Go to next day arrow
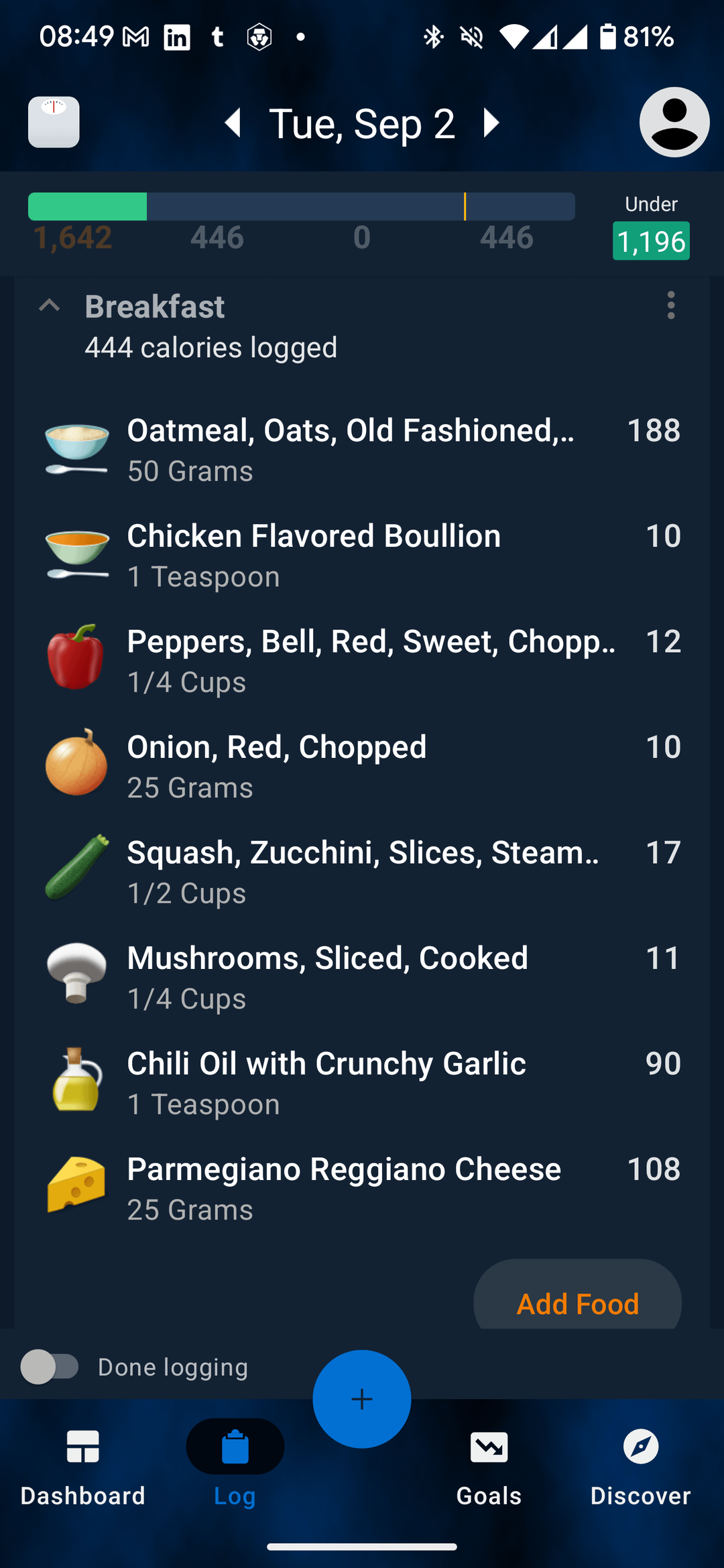The height and width of the screenshot is (1568, 724). 491,123
